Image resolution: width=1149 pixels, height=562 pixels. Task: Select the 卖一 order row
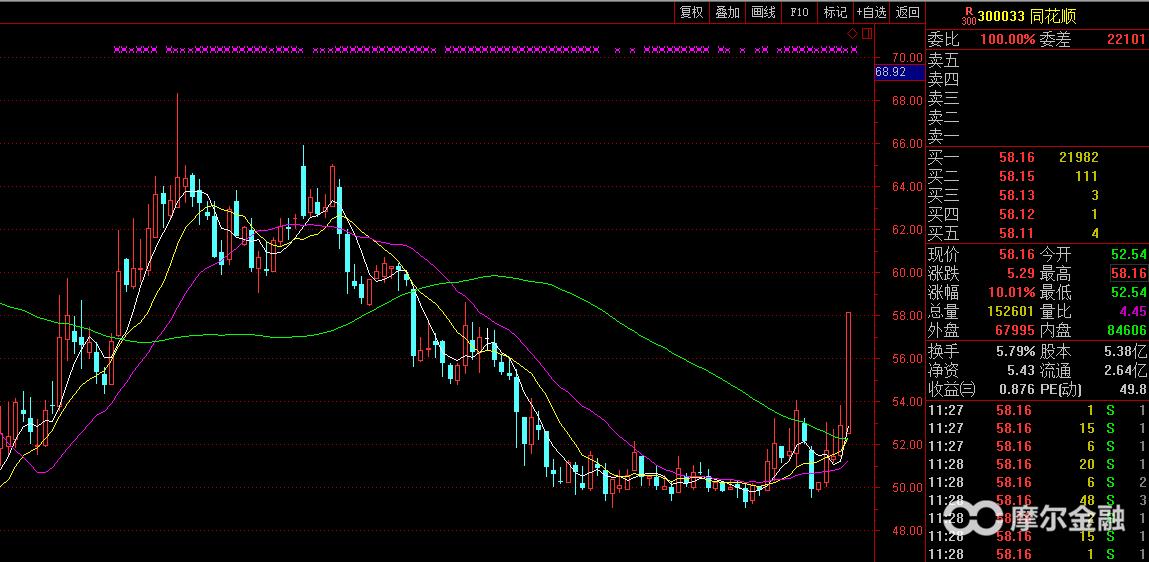[1038, 136]
